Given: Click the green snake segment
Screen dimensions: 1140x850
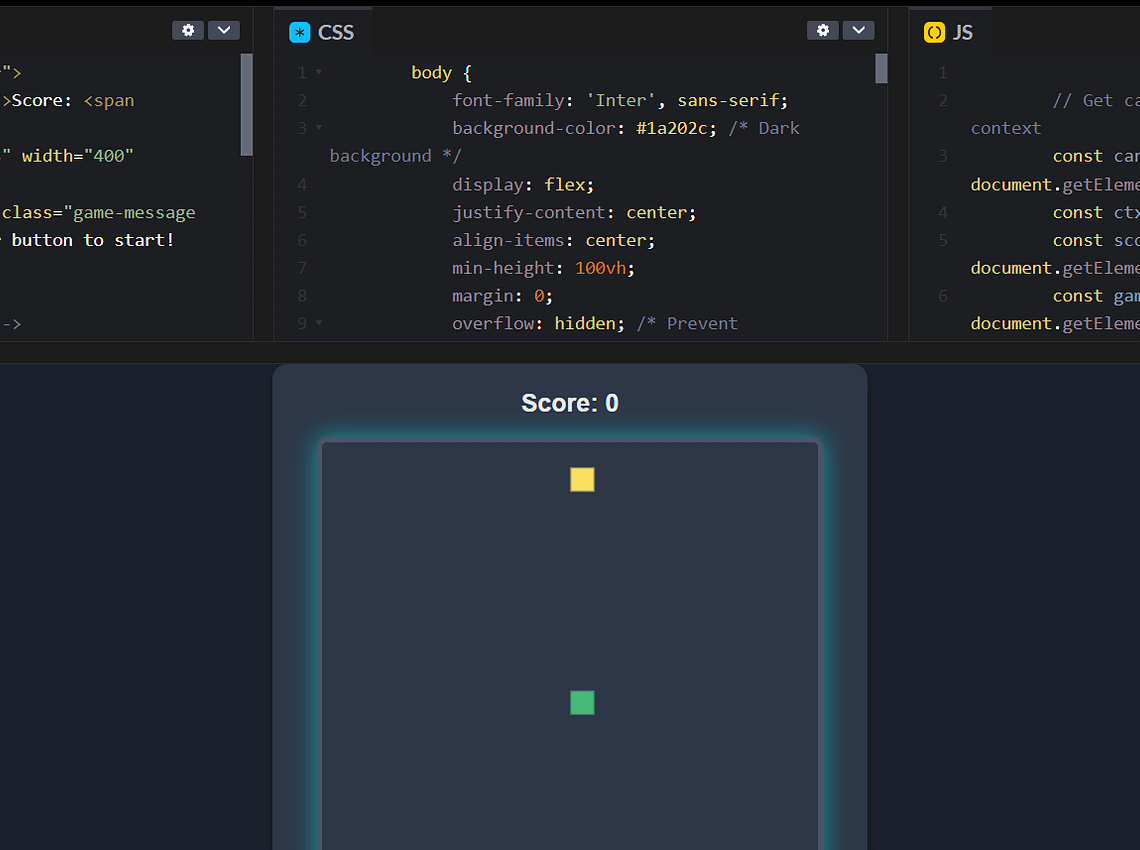Looking at the screenshot, I should (x=582, y=703).
